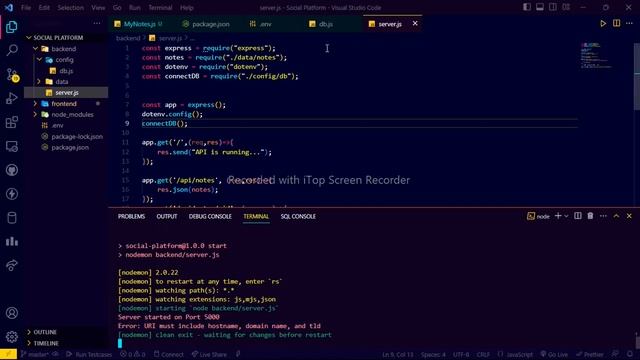
Task: Click Prettier in status bar
Action: coord(590,354)
